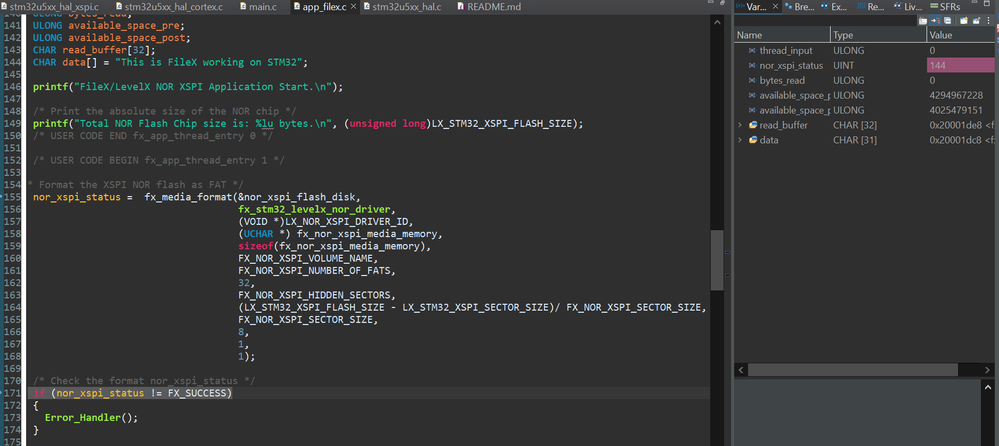Click left arrow of Variables horizontal scrollbar
This screenshot has height=446, width=999.
(741, 370)
